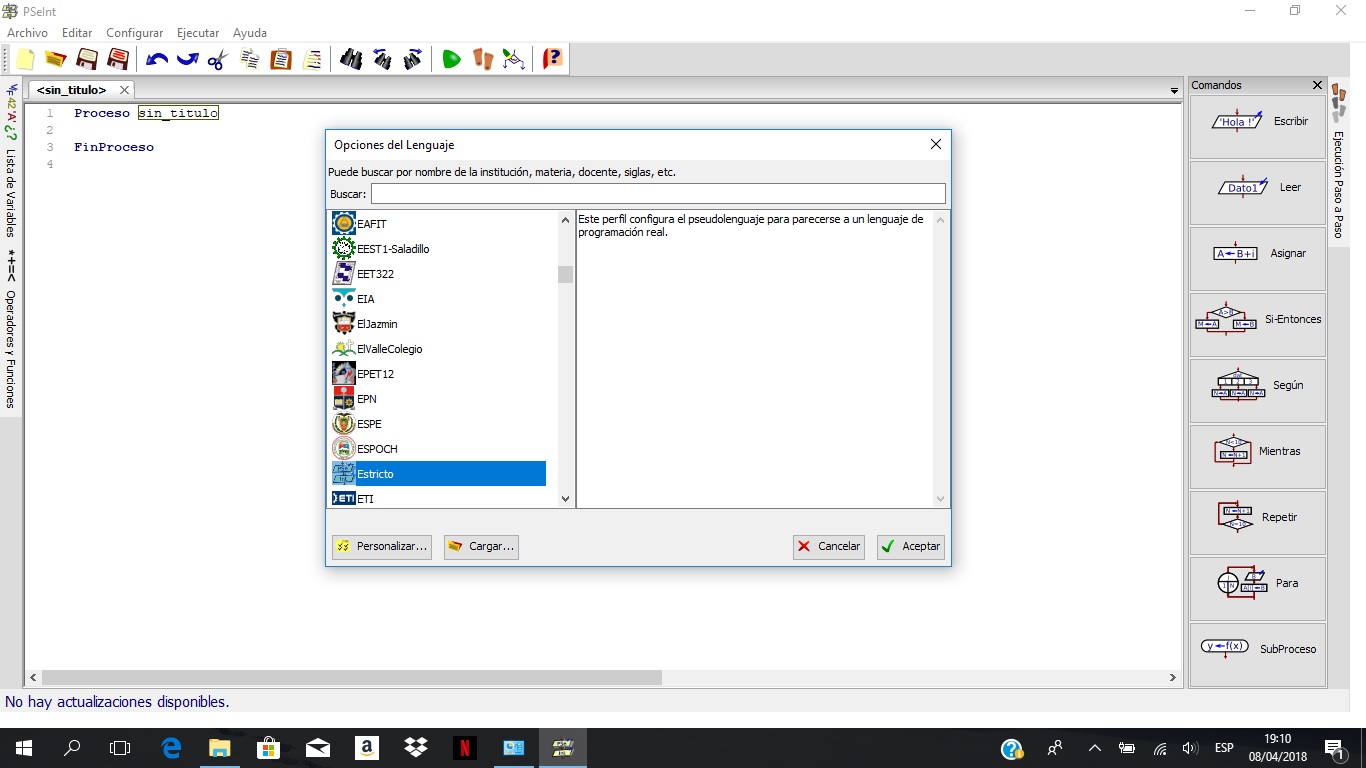Select the ESPE profile
Viewport: 1366px width, 768px height.
click(x=438, y=424)
